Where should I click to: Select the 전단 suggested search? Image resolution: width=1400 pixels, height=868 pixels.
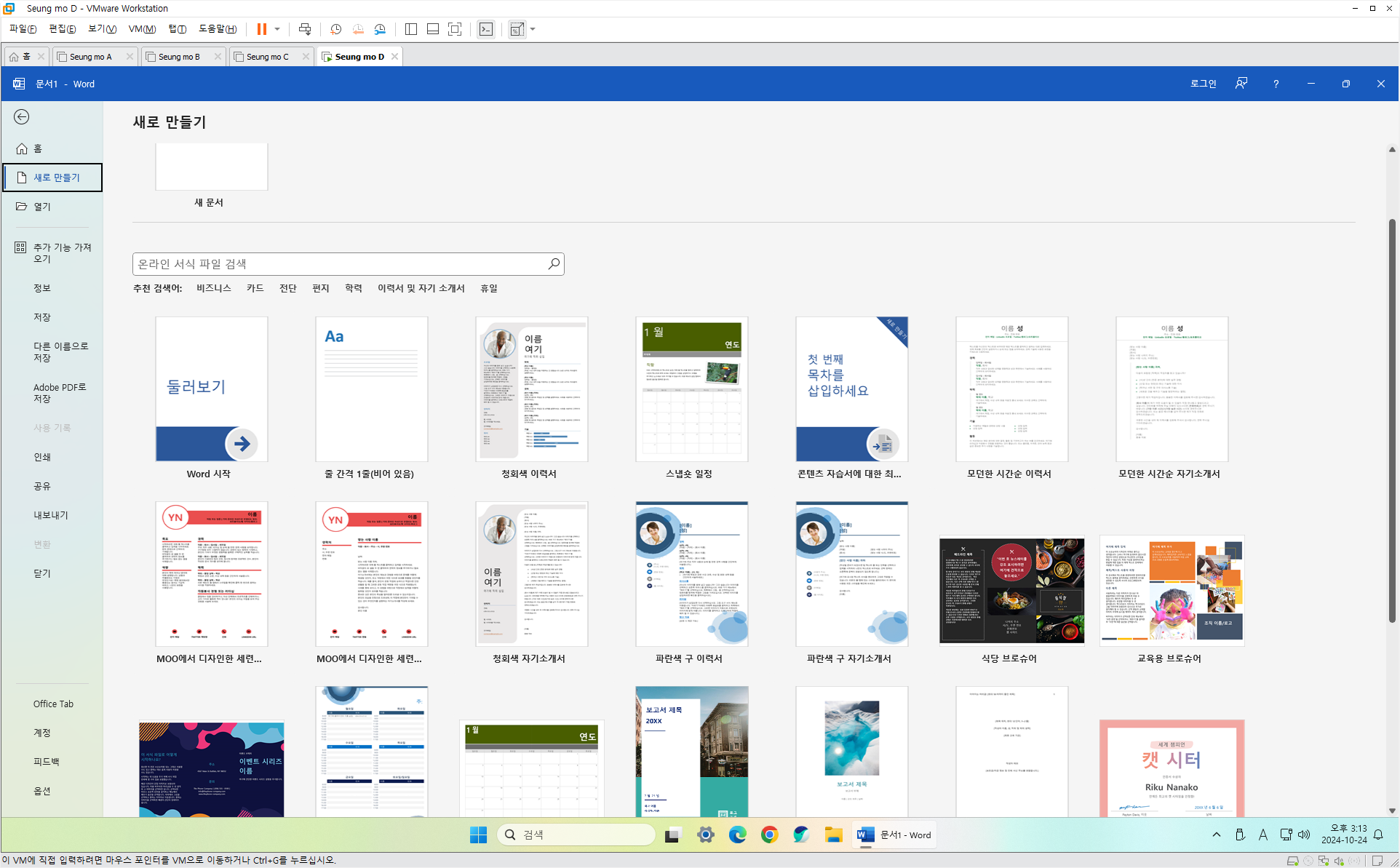point(288,289)
